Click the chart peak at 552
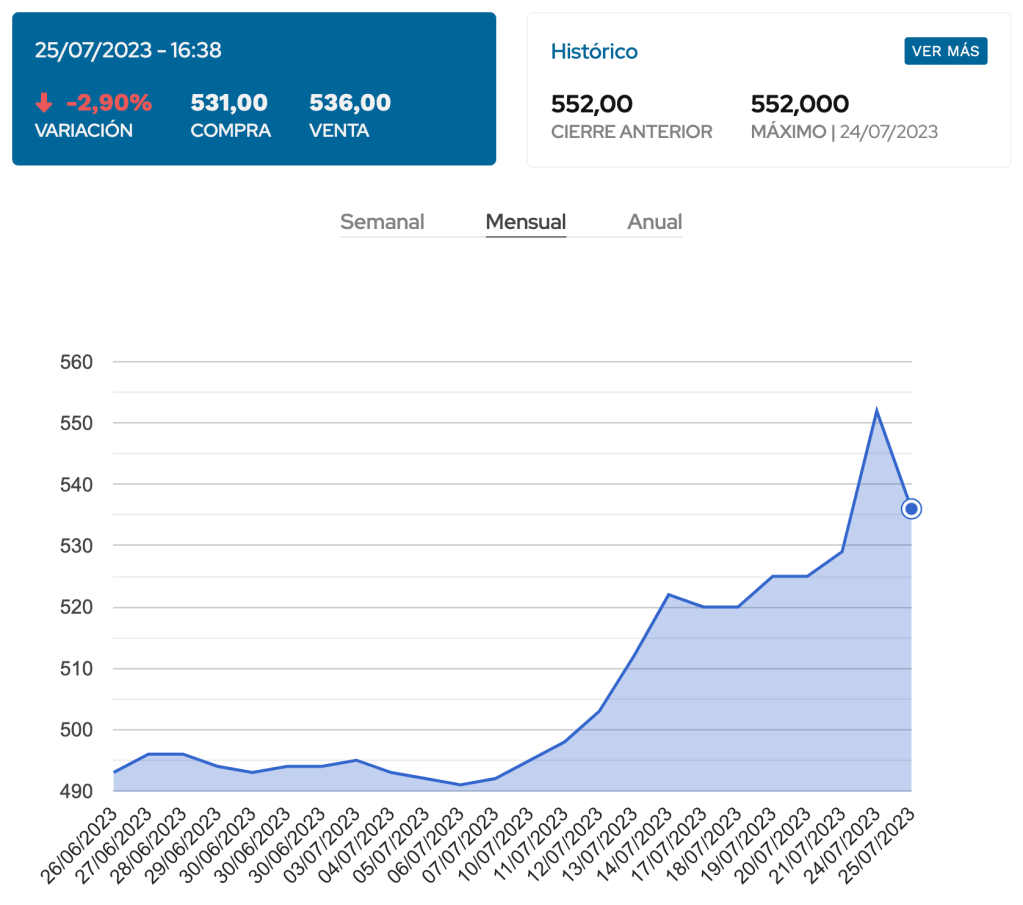Image resolution: width=1023 pixels, height=905 pixels. pos(876,411)
